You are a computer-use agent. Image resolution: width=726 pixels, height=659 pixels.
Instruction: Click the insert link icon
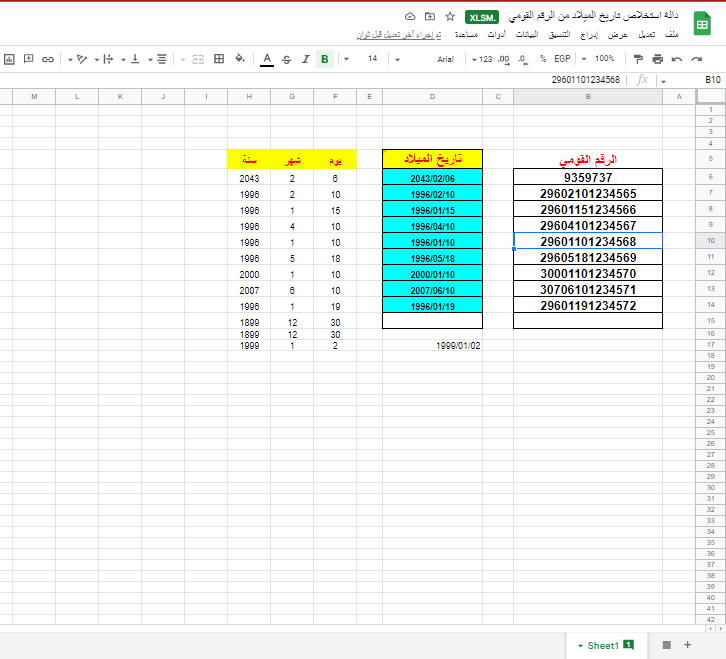(x=48, y=59)
